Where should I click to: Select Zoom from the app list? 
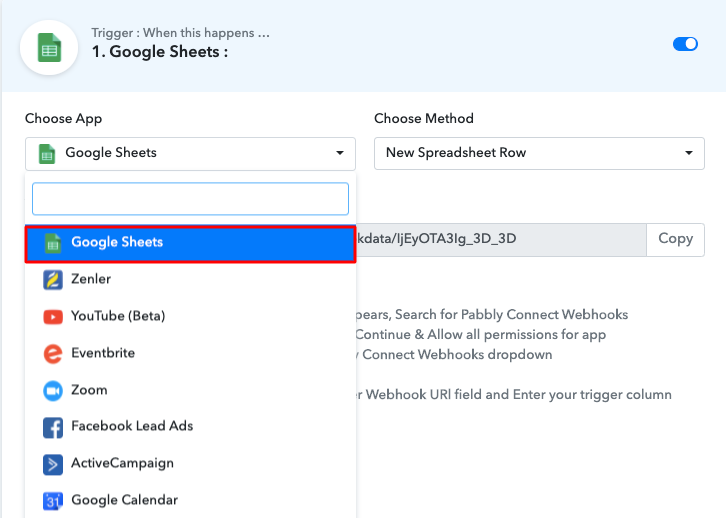[x=190, y=390]
